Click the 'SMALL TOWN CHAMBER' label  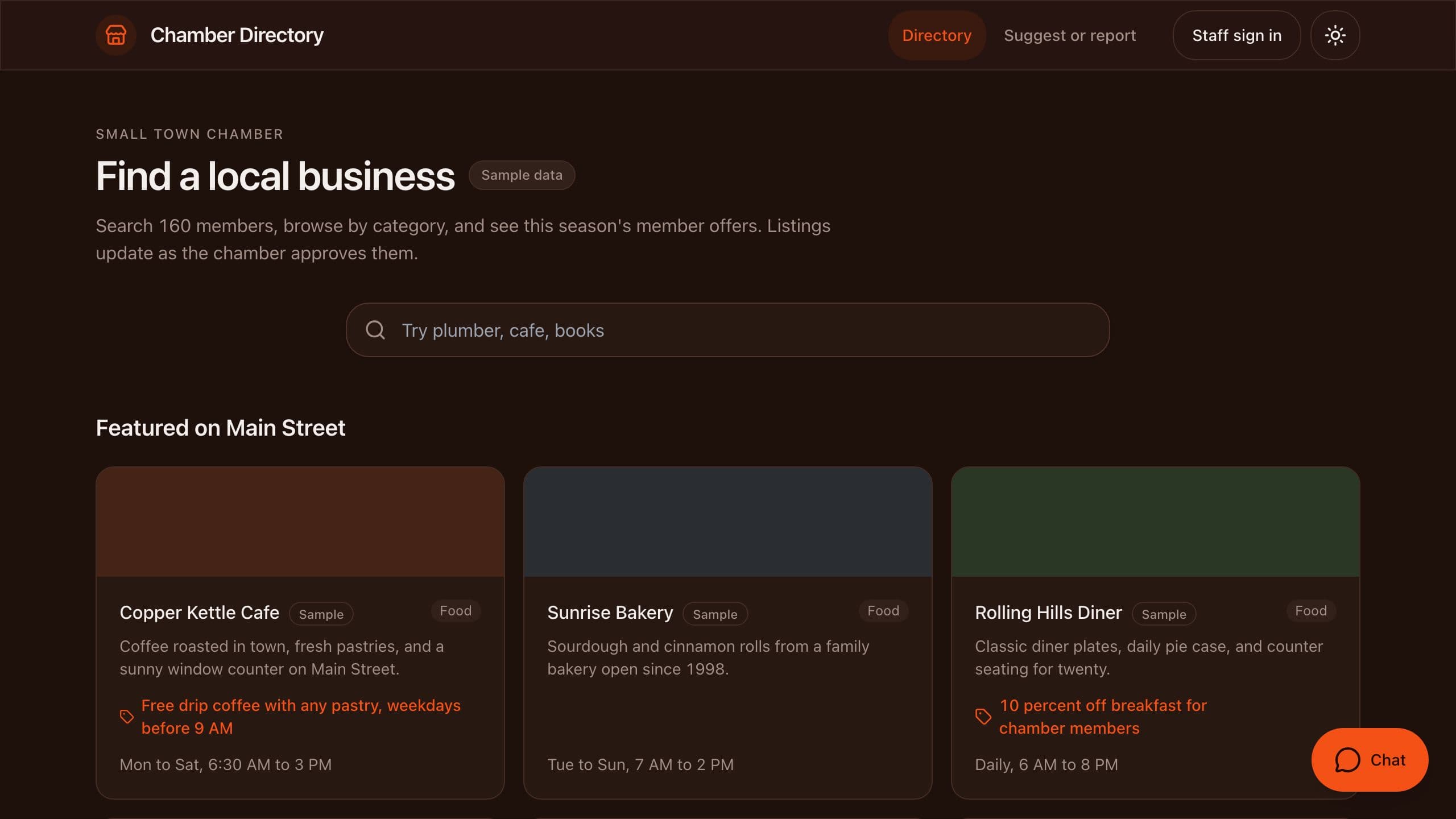pos(189,134)
